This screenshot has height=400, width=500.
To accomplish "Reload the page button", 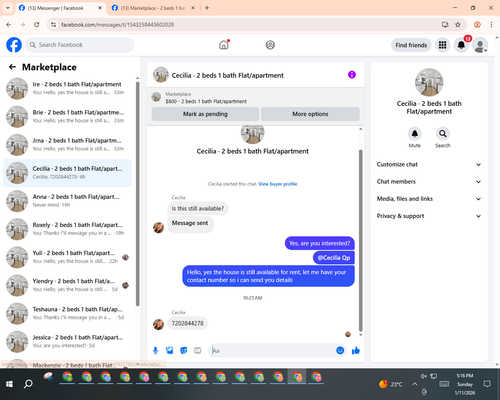I will (37, 24).
